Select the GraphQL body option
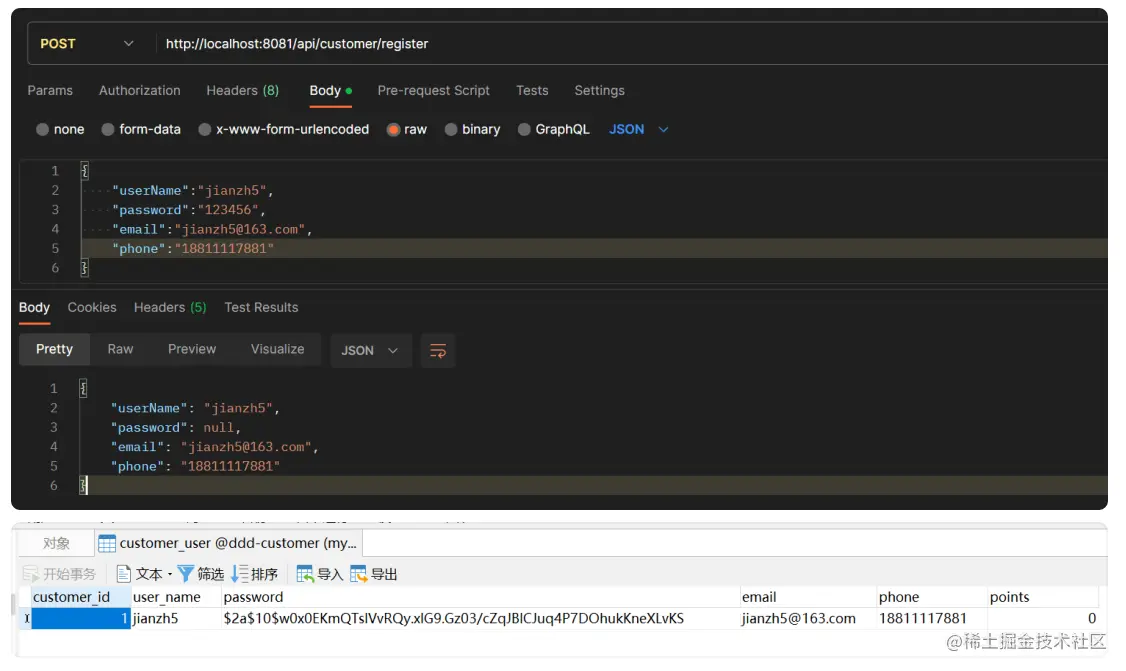 pyautogui.click(x=524, y=129)
